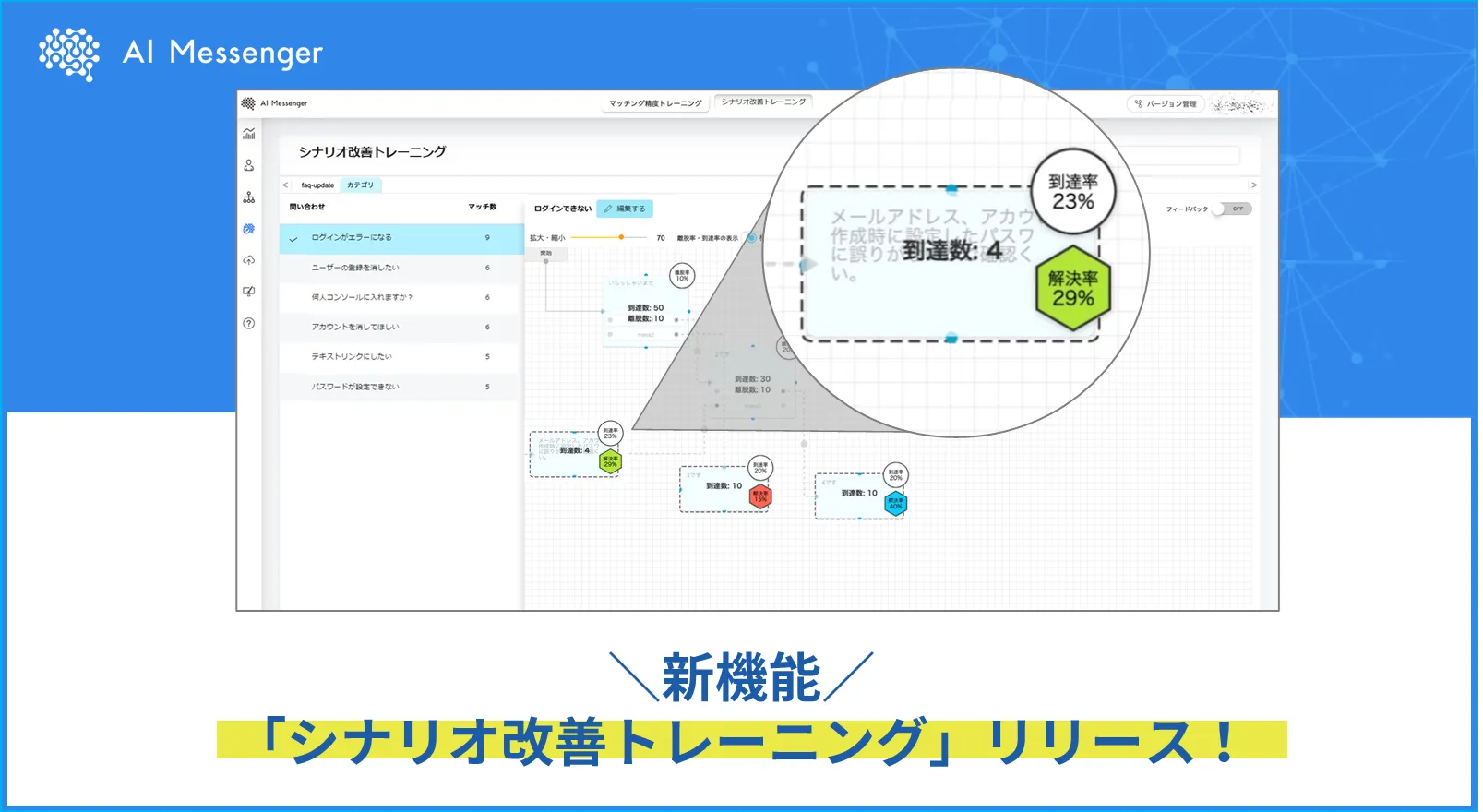Click the 問い合わせ column header

click(307, 207)
